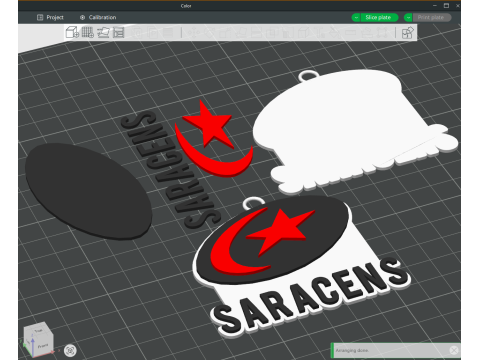Click the Slice plate button
The width and height of the screenshot is (480, 360).
point(379,17)
